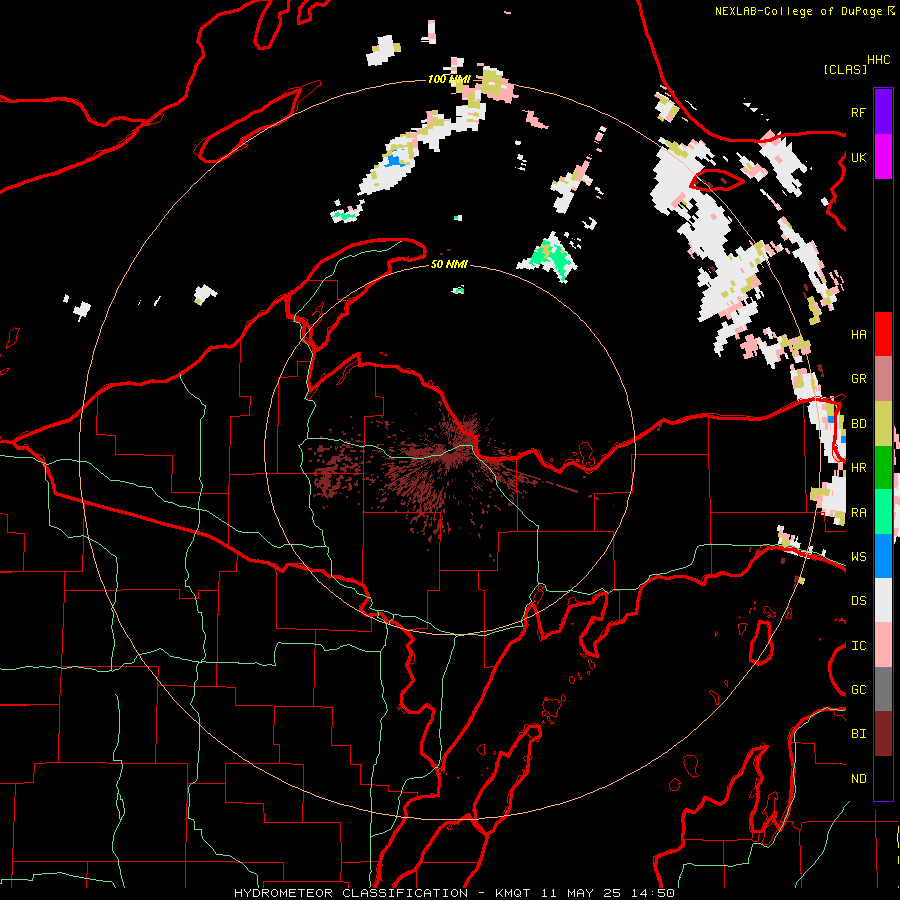
Task: Click the UK magenta legend swatch
Action: coord(883,157)
